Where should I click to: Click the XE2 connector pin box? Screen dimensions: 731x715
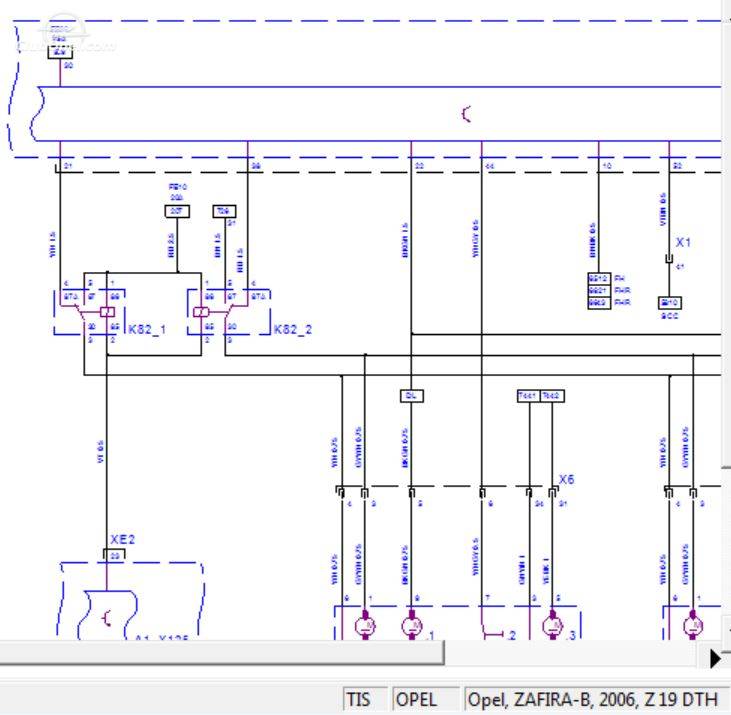pyautogui.click(x=114, y=556)
